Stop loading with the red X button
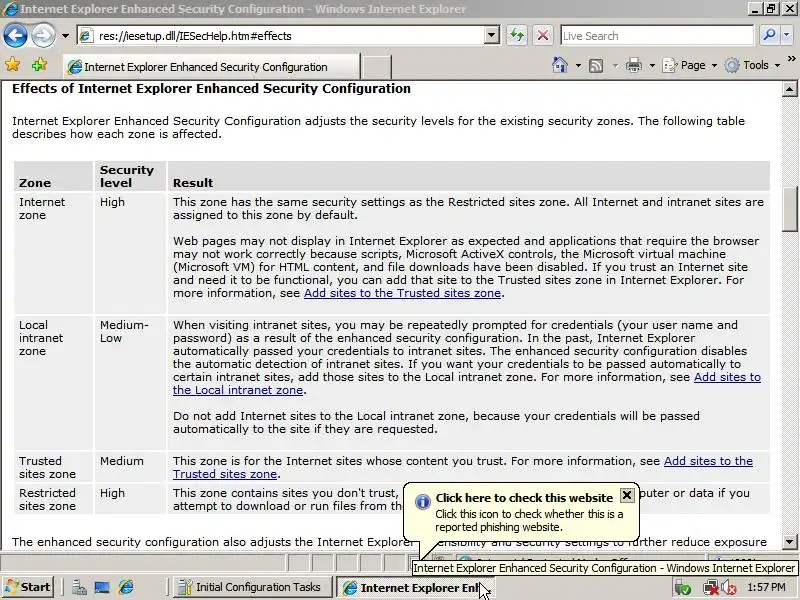 click(x=543, y=36)
